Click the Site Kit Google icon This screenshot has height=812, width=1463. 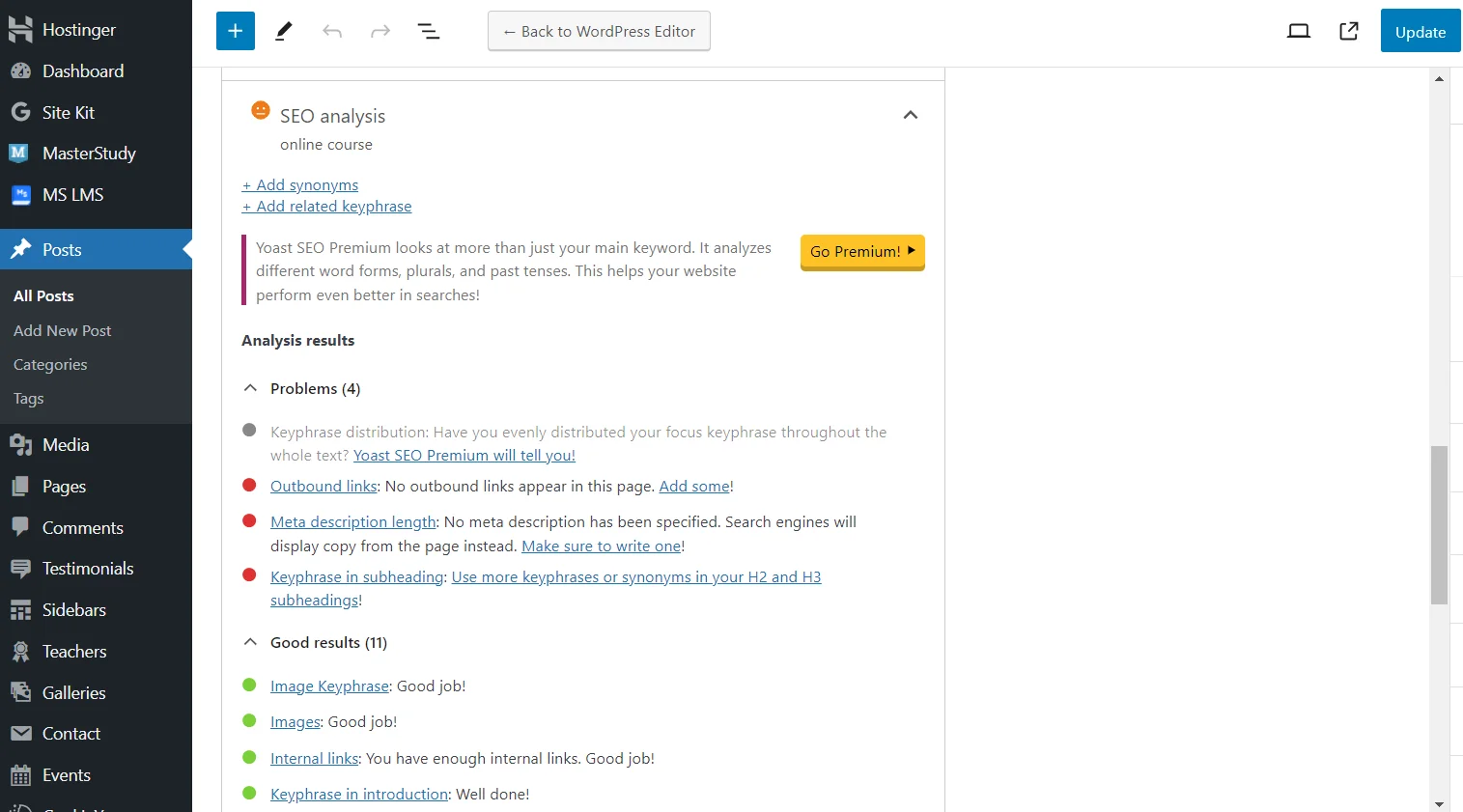(20, 112)
